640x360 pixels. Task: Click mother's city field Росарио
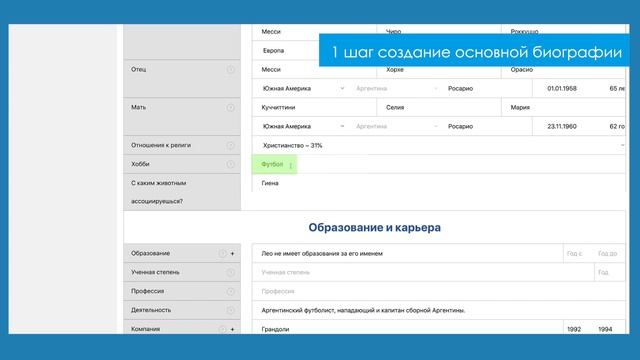[x=488, y=127]
